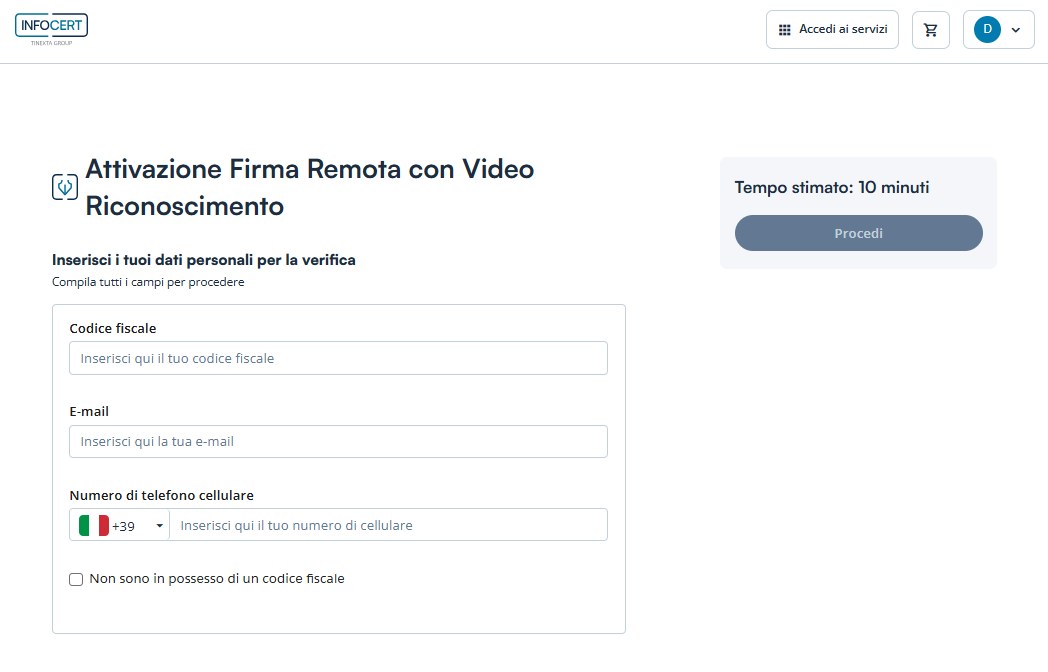Image resolution: width=1048 pixels, height=672 pixels.
Task: Select the +39 phone prefix selector
Action: point(123,526)
